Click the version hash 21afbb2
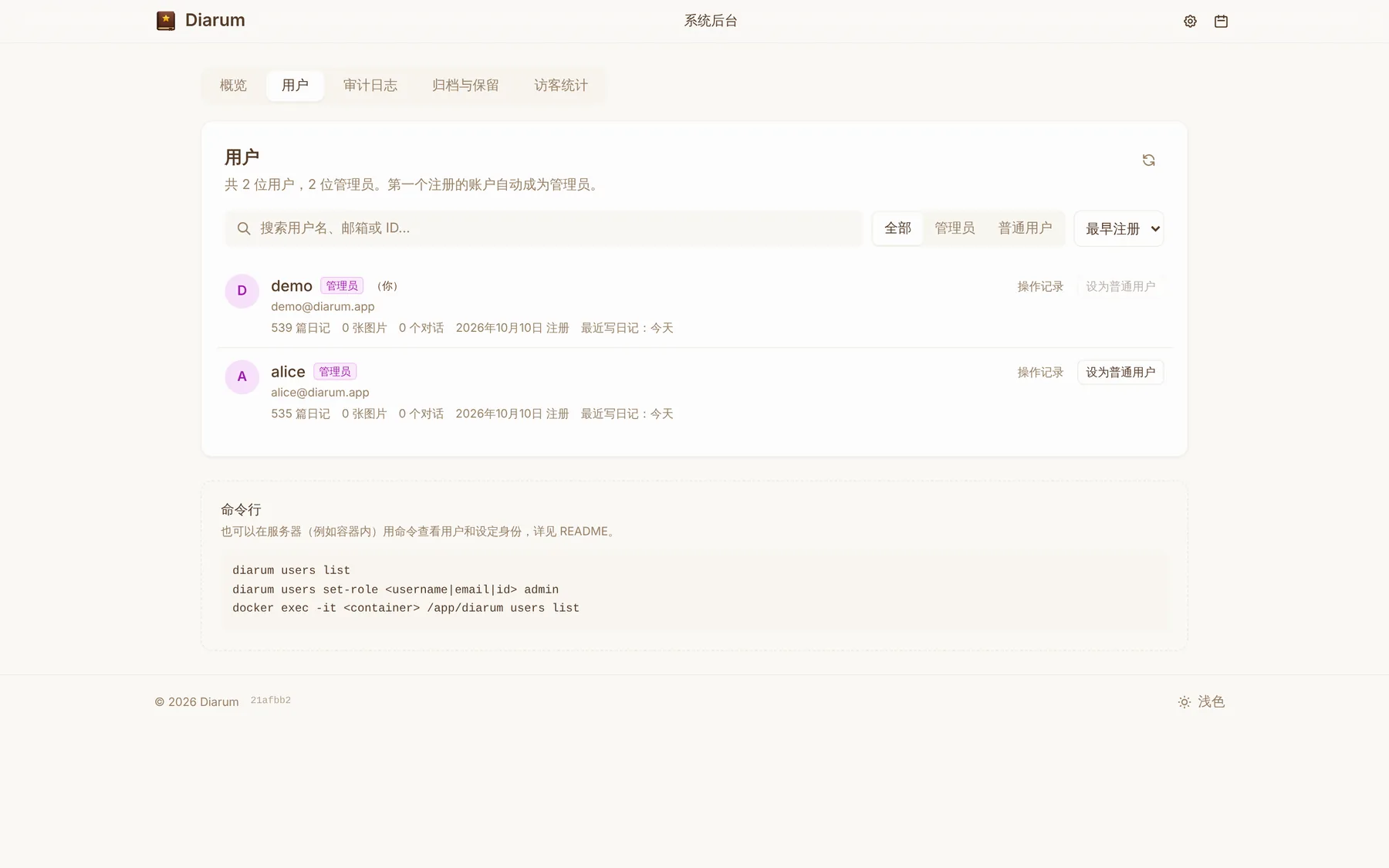Viewport: 1389px width, 868px height. point(271,701)
